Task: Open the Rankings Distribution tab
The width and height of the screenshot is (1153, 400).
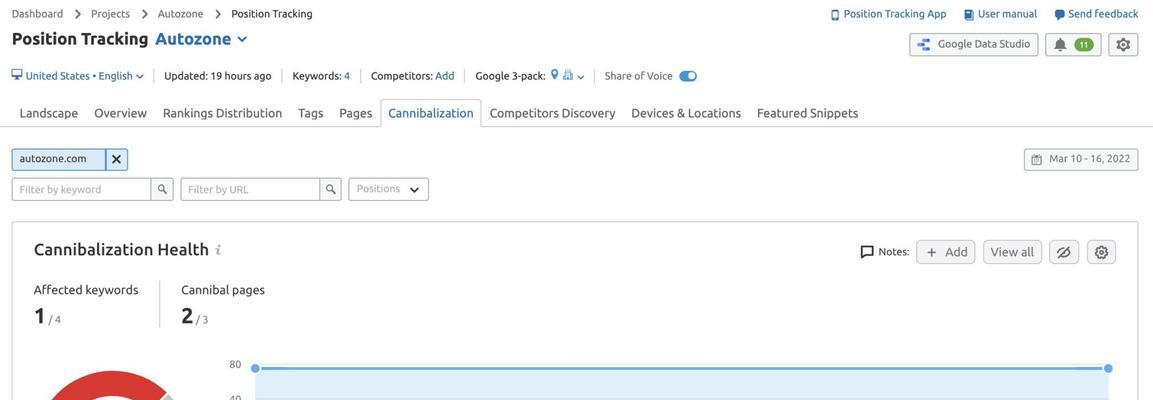Action: [x=222, y=113]
